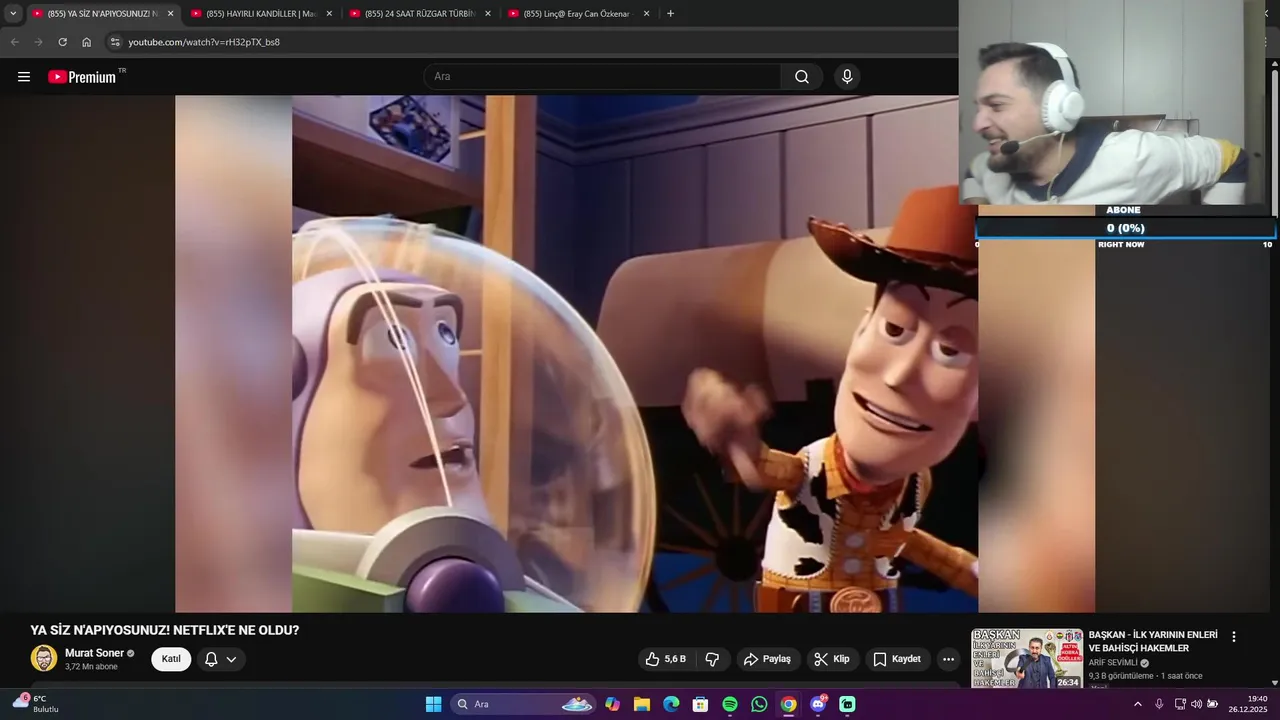
Task: Click the system tray microphone icon
Action: (x=1159, y=704)
